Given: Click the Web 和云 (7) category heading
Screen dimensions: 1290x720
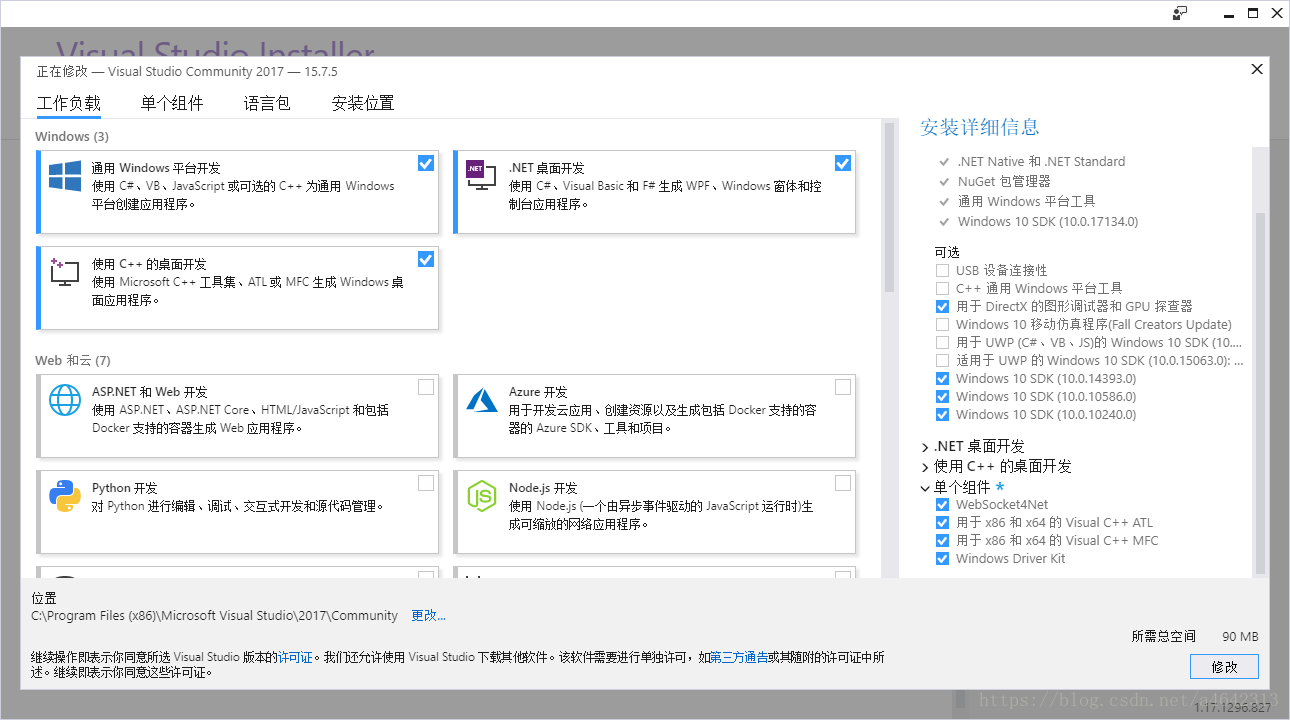Looking at the screenshot, I should [73, 360].
